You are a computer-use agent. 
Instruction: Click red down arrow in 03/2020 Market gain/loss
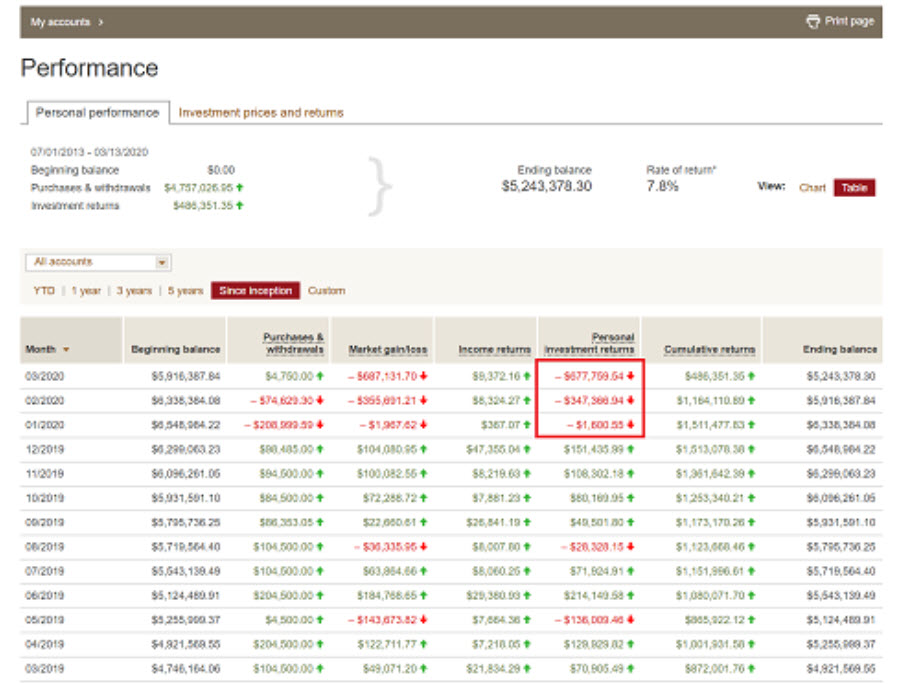[x=423, y=377]
